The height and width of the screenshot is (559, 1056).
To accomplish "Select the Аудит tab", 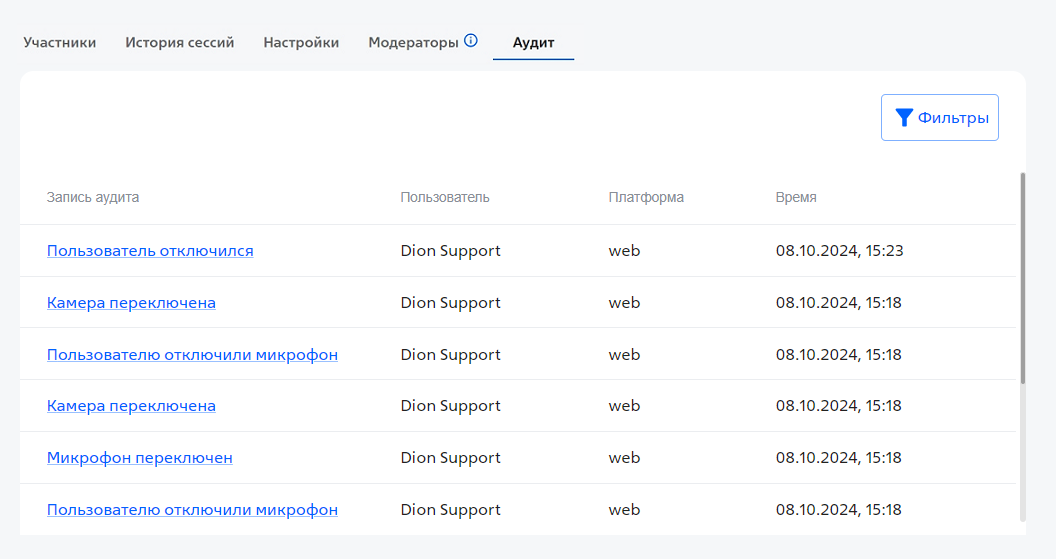I will [x=533, y=43].
